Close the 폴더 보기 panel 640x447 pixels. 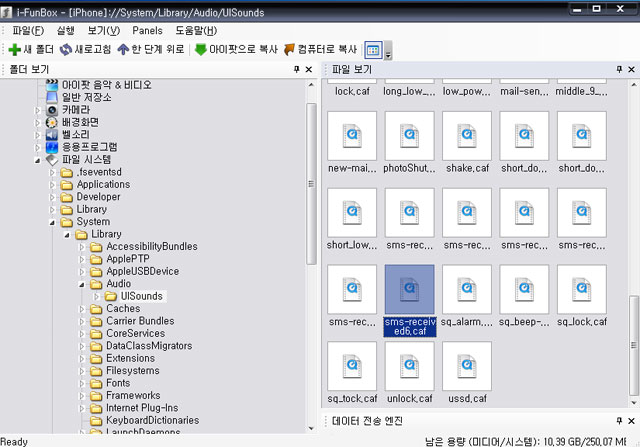[x=309, y=69]
